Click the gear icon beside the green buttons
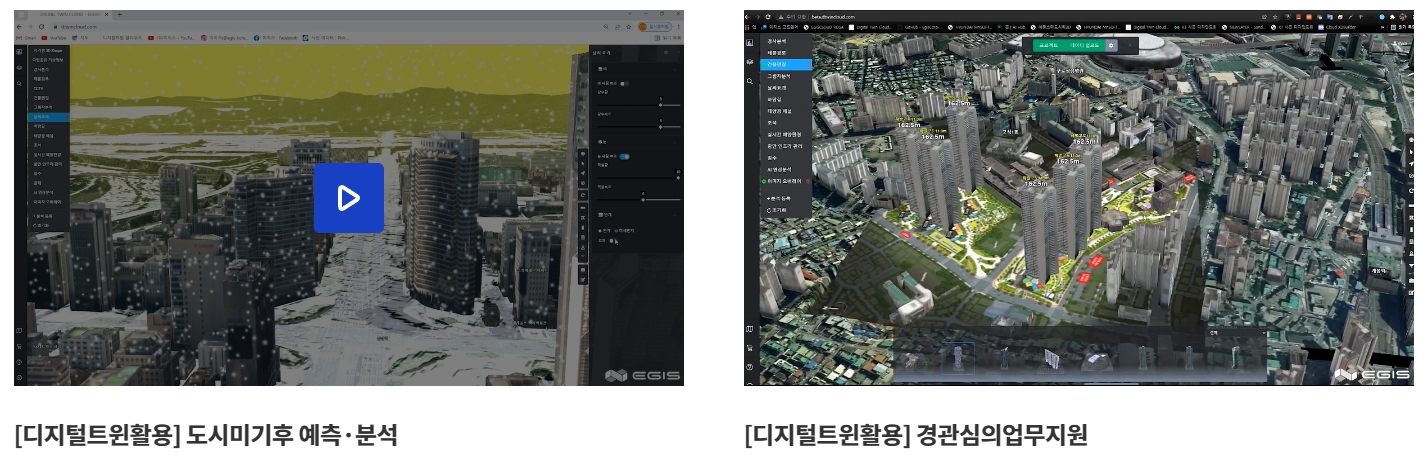Image resolution: width=1426 pixels, height=460 pixels. pos(1111,45)
